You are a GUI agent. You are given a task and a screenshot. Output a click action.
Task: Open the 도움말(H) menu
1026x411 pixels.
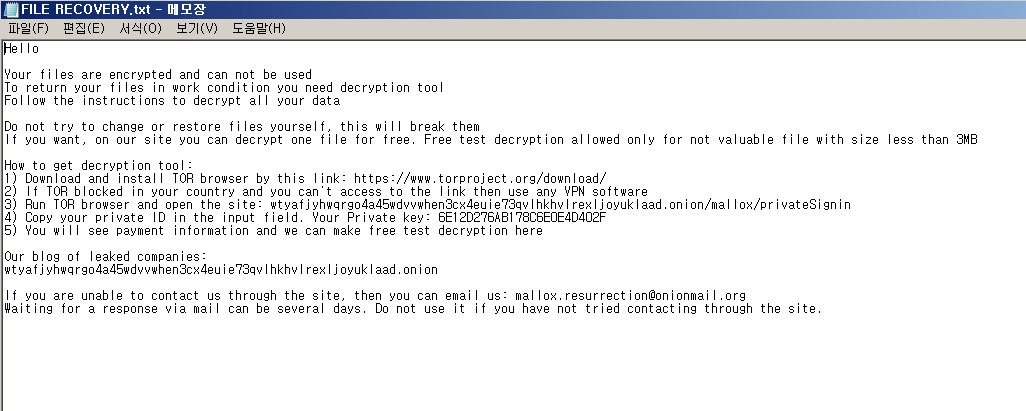pos(259,28)
